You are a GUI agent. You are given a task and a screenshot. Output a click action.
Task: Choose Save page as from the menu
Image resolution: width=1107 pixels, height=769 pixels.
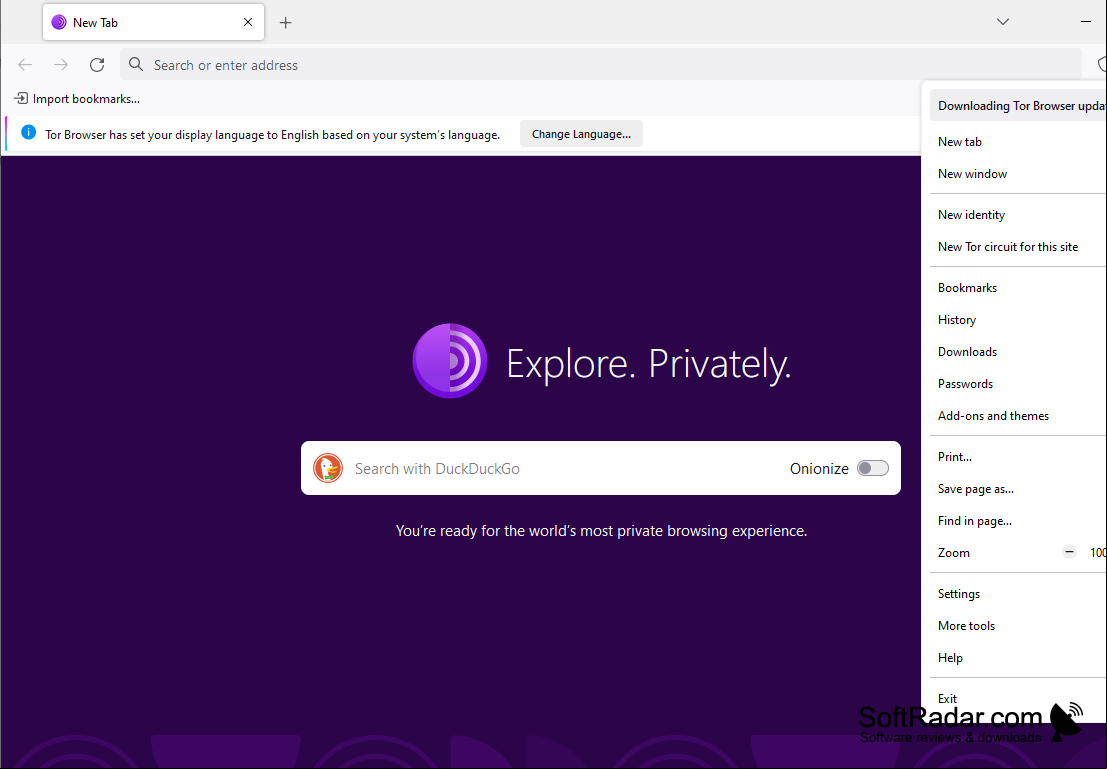[x=1018, y=489]
